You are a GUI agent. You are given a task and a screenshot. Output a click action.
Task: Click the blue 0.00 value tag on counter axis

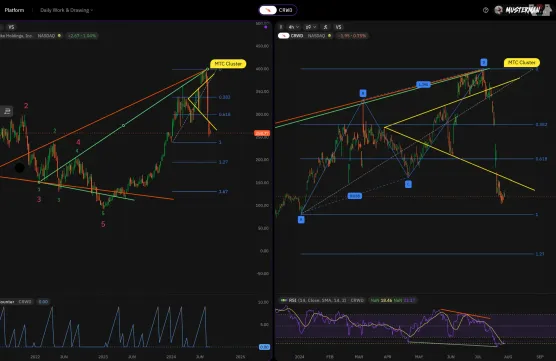[264, 347]
